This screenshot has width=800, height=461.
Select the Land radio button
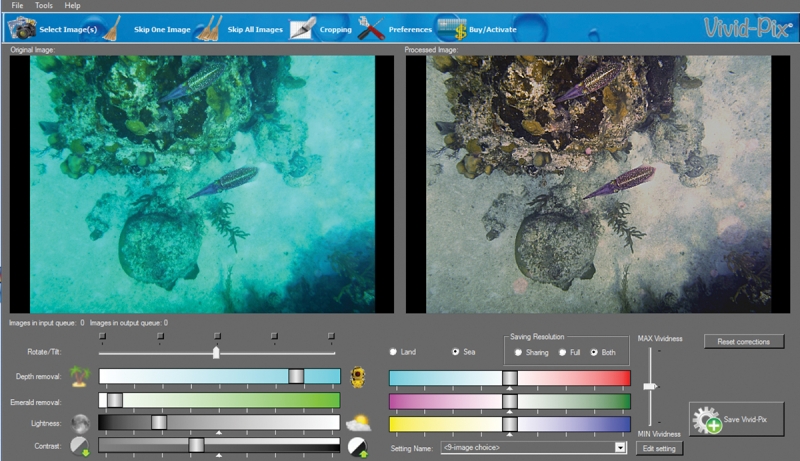393,352
